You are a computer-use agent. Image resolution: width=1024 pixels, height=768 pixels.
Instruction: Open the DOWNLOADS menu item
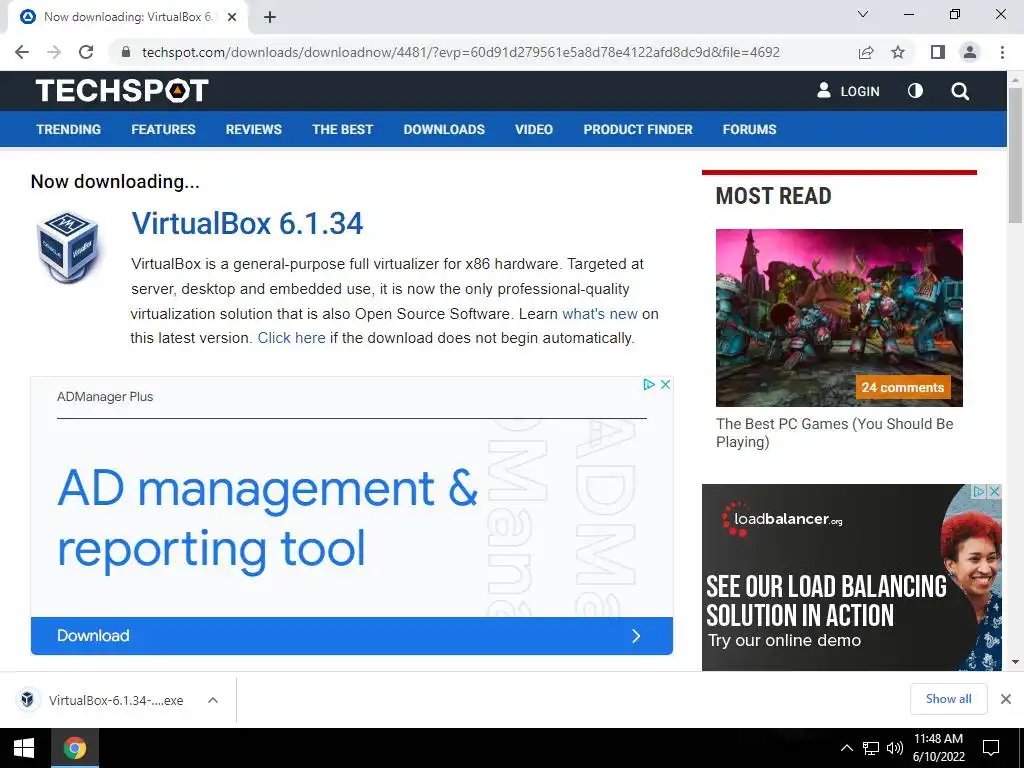pyautogui.click(x=444, y=129)
